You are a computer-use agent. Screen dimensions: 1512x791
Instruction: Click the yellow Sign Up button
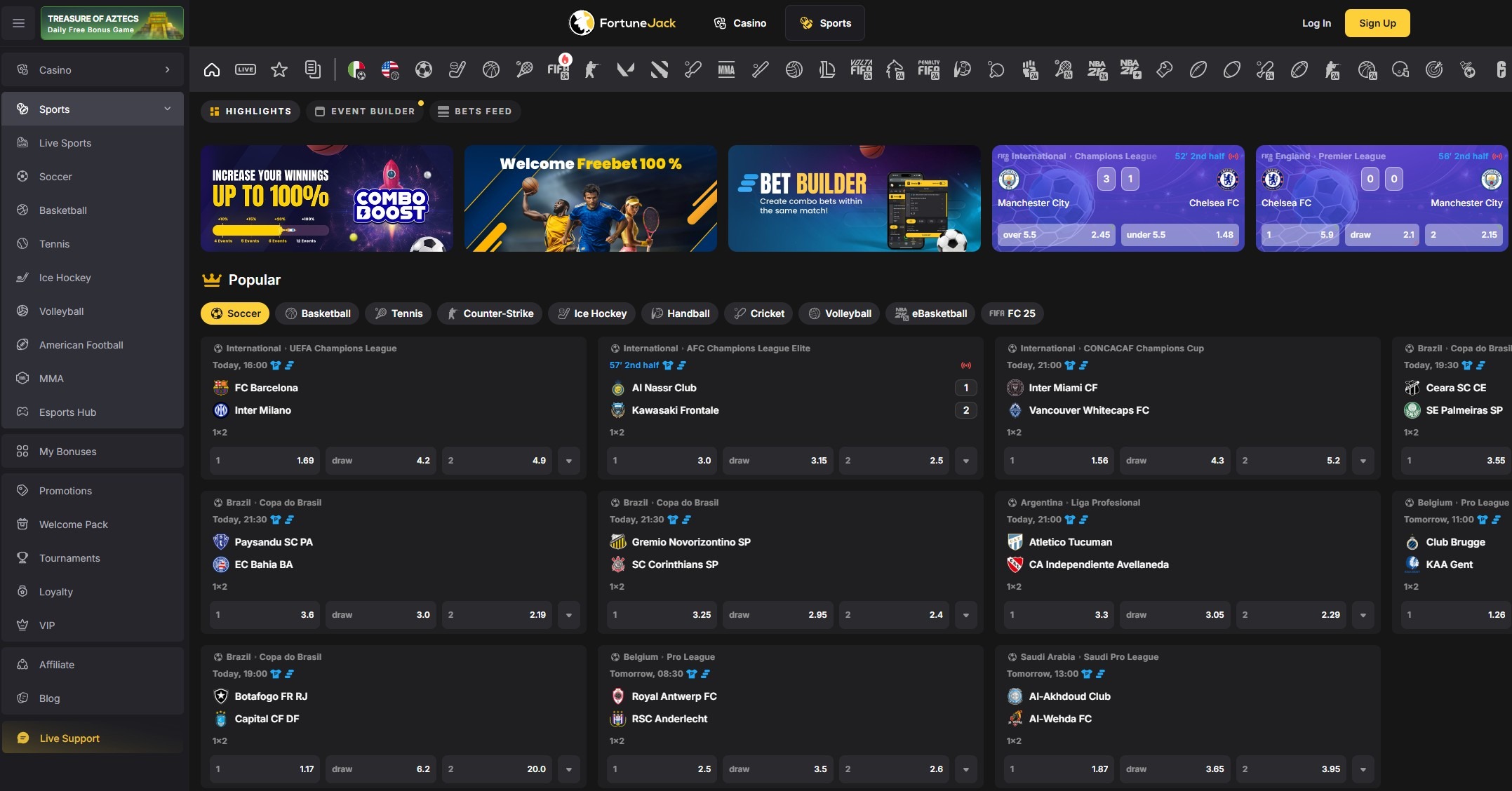pyautogui.click(x=1377, y=23)
